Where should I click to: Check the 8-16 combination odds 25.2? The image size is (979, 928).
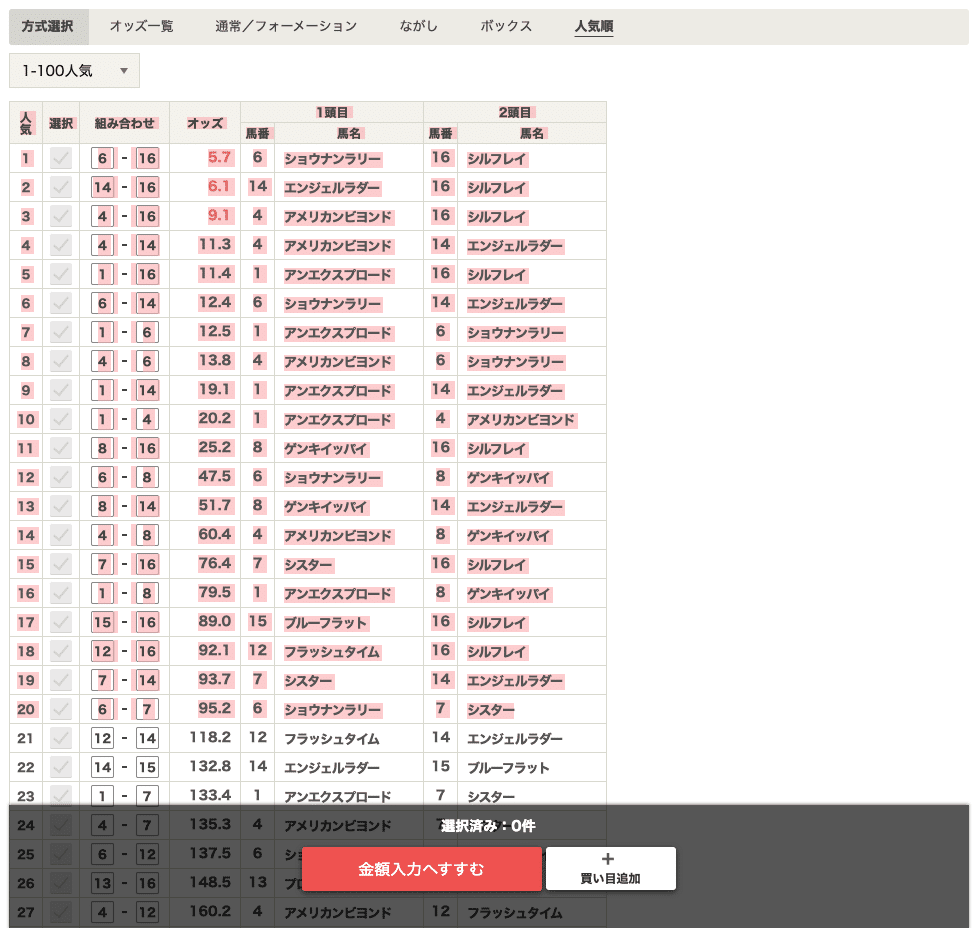[x=61, y=448]
